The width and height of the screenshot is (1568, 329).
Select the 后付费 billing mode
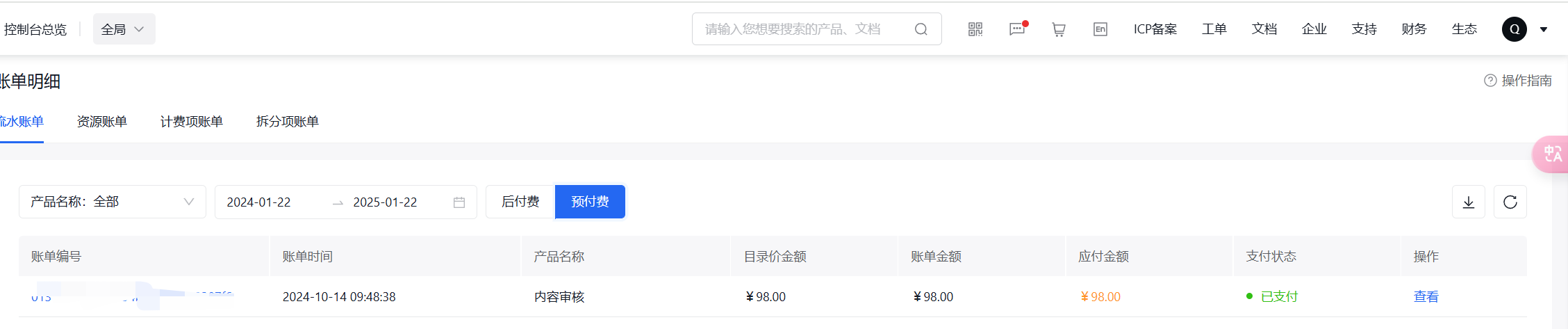tap(520, 202)
